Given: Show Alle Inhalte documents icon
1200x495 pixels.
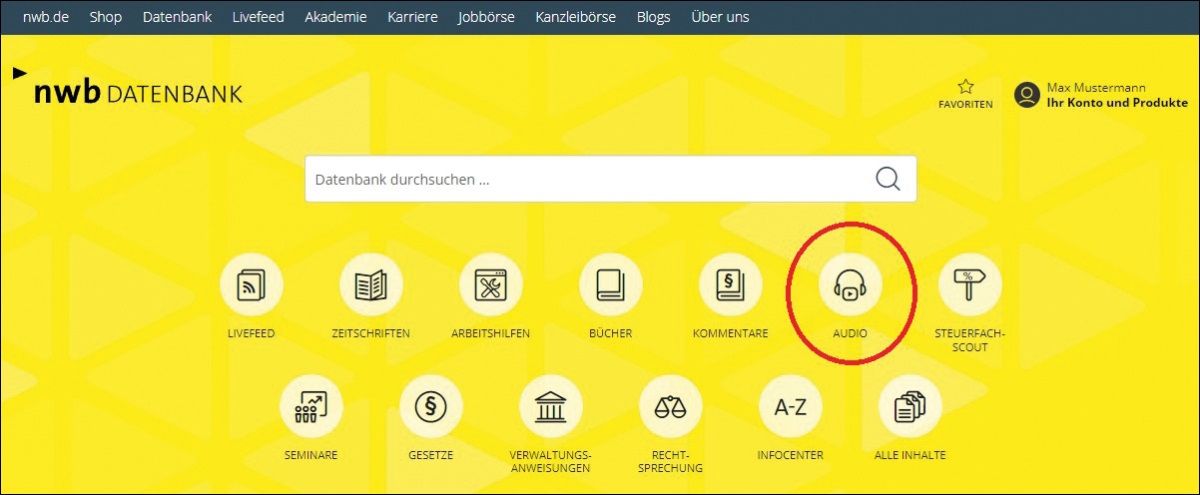Looking at the screenshot, I should 909,407.
